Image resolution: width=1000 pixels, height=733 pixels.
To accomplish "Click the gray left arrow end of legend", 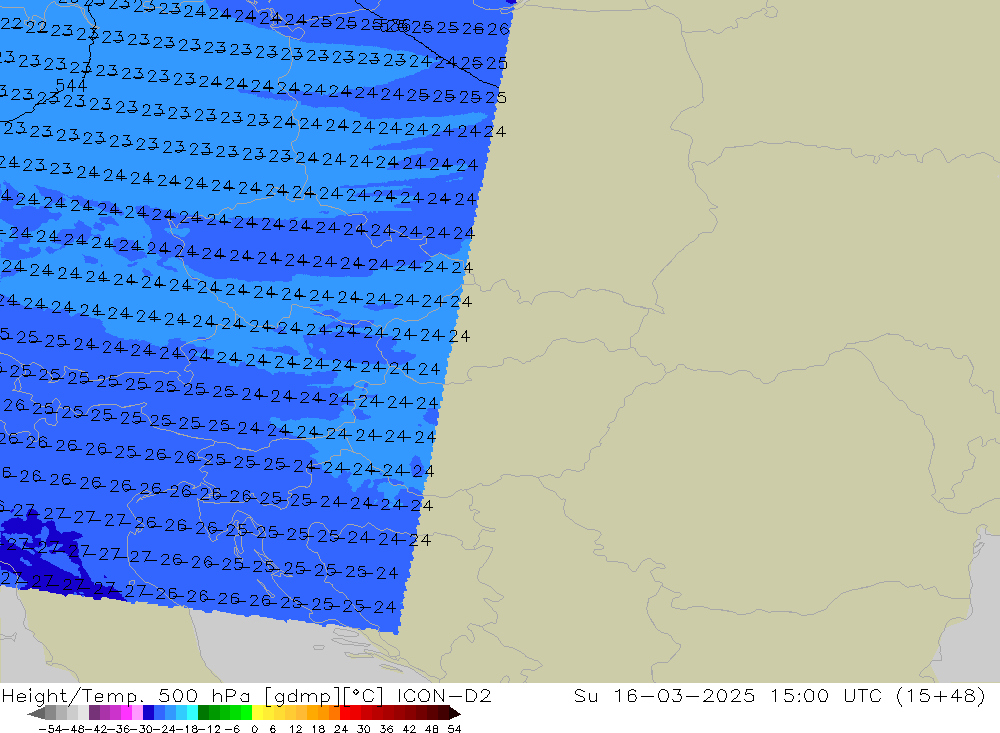I will (x=36, y=713).
